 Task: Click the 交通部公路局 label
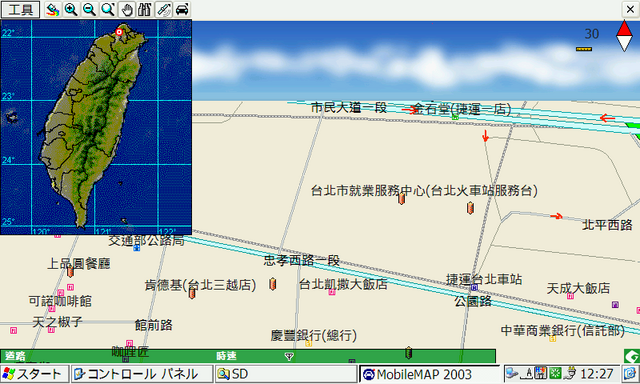(146, 241)
